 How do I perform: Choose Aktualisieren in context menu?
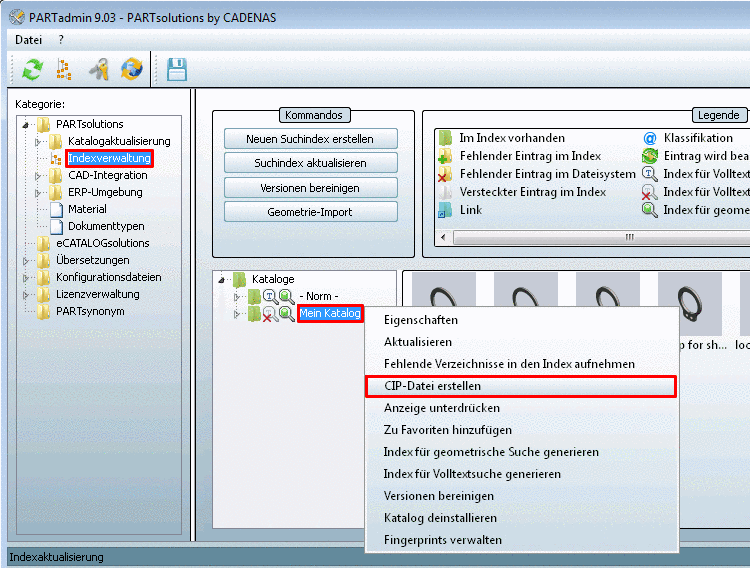pos(521,342)
